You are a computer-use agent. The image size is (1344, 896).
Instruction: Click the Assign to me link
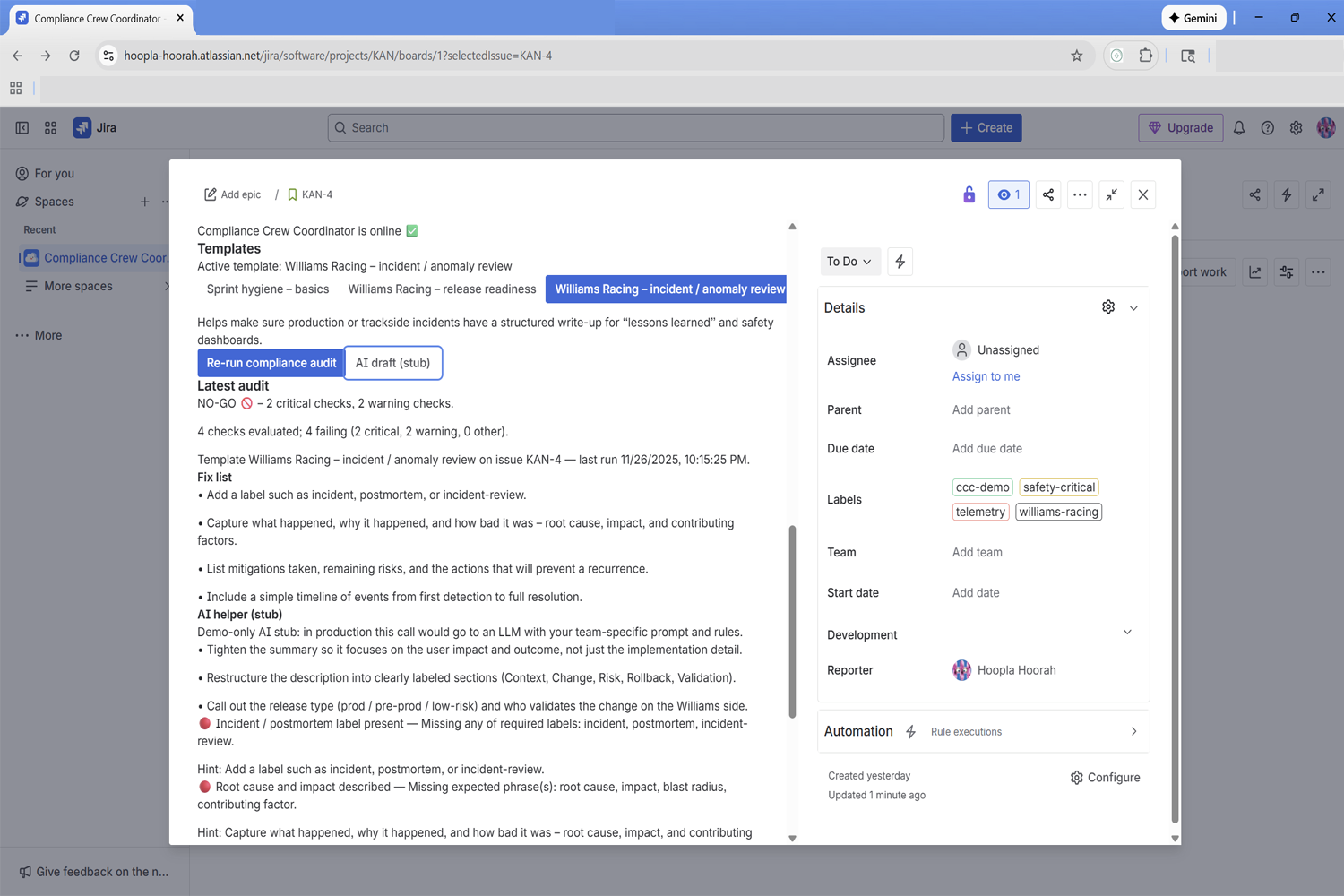tap(986, 377)
